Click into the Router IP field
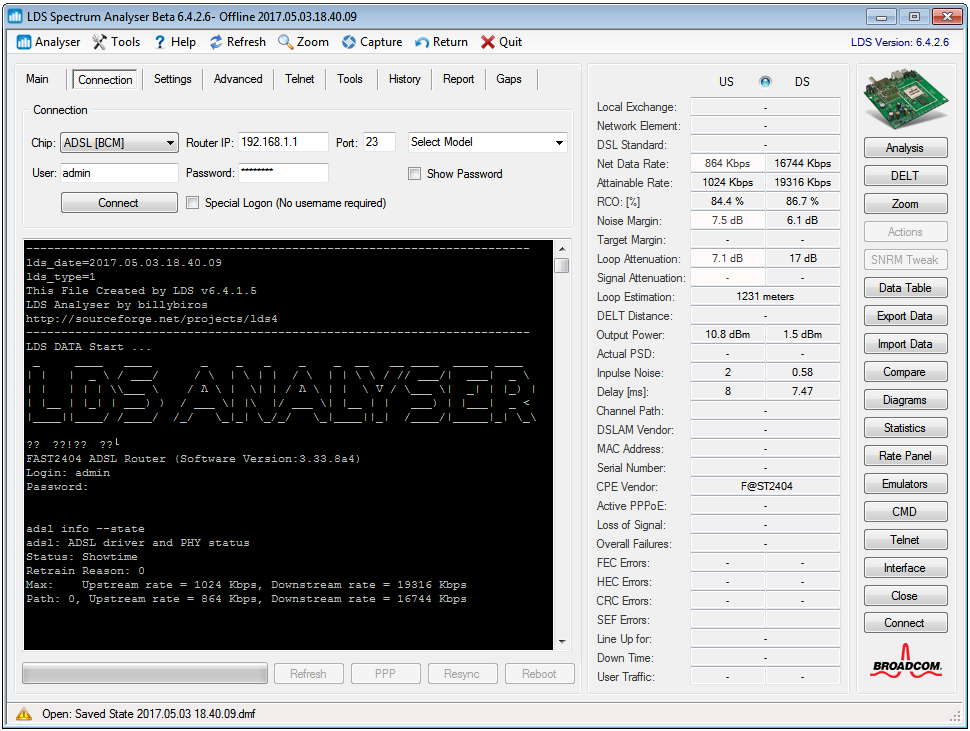Image resolution: width=970 pixels, height=731 pixels. point(283,143)
